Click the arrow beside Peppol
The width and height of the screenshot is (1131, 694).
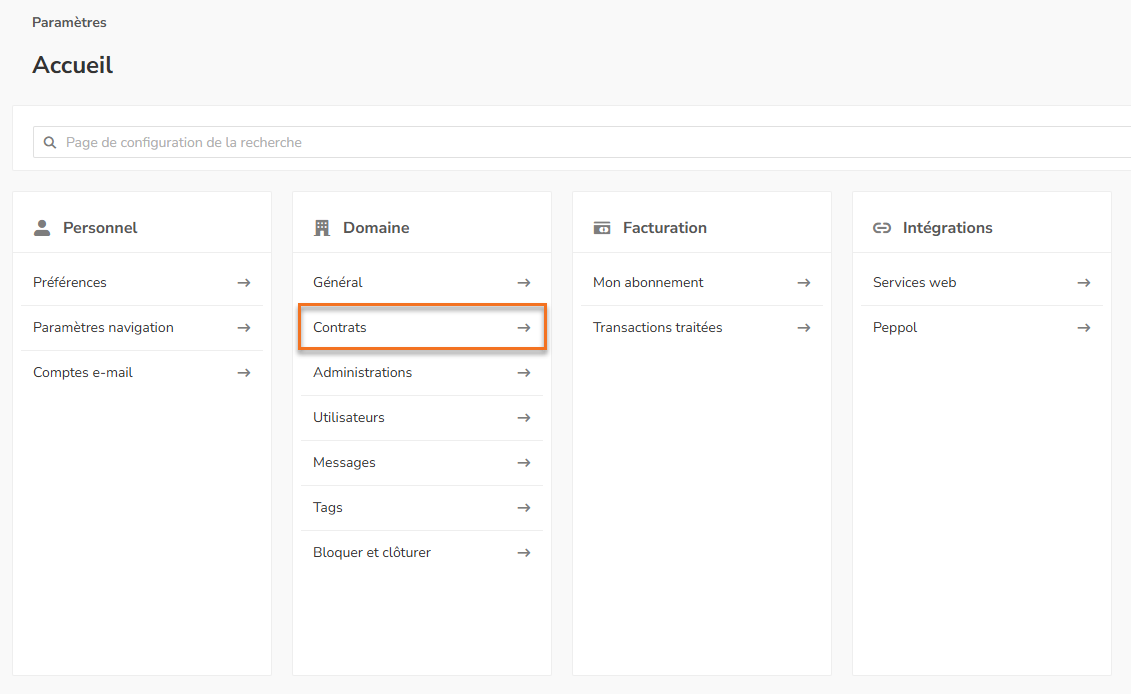(x=1084, y=328)
